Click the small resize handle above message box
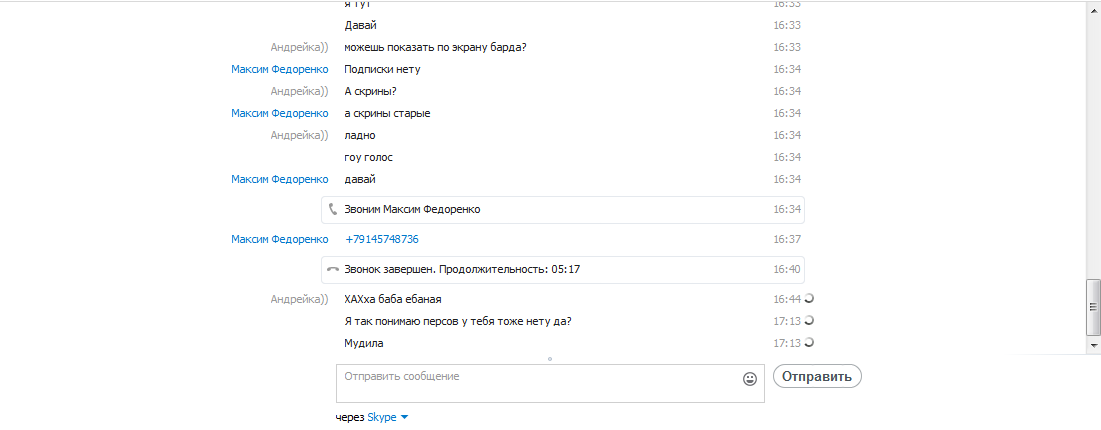The height and width of the screenshot is (430, 1101). 550,359
